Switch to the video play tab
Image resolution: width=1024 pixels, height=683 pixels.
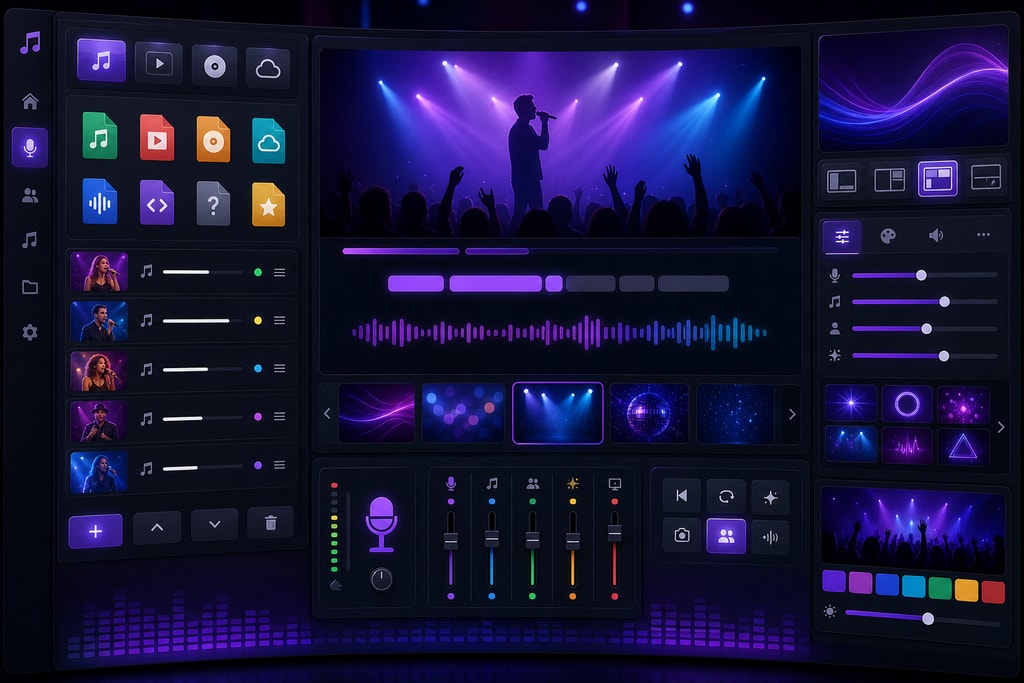pyautogui.click(x=159, y=63)
